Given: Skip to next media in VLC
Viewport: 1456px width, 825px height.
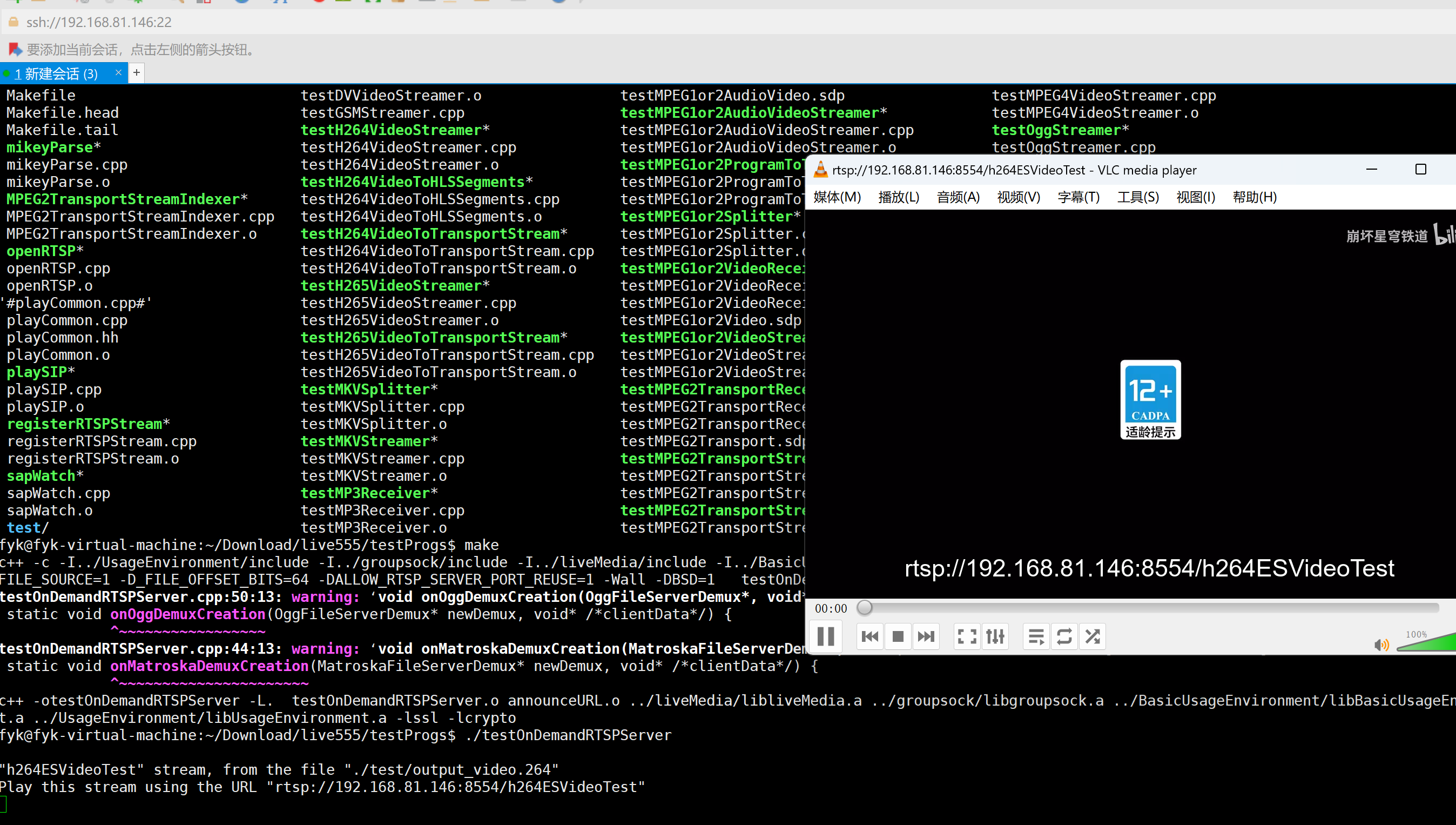Looking at the screenshot, I should [926, 636].
